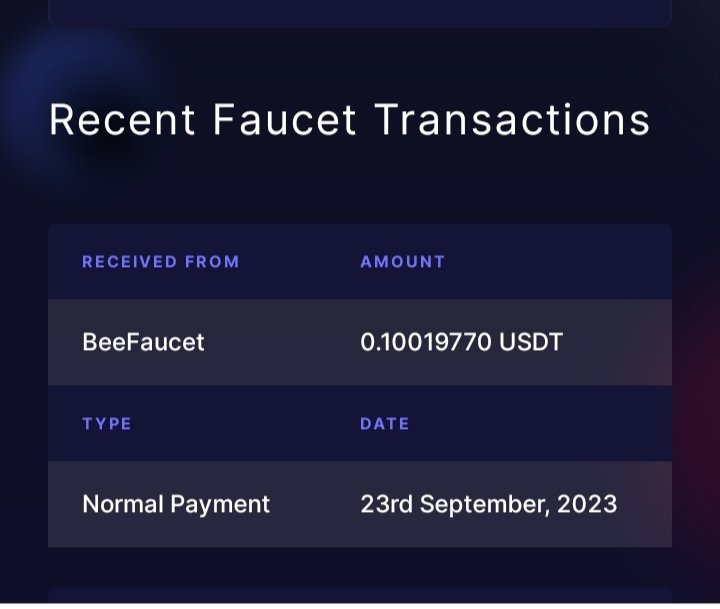The height and width of the screenshot is (609, 720).
Task: Sort by the AMOUNT column header
Action: click(403, 262)
